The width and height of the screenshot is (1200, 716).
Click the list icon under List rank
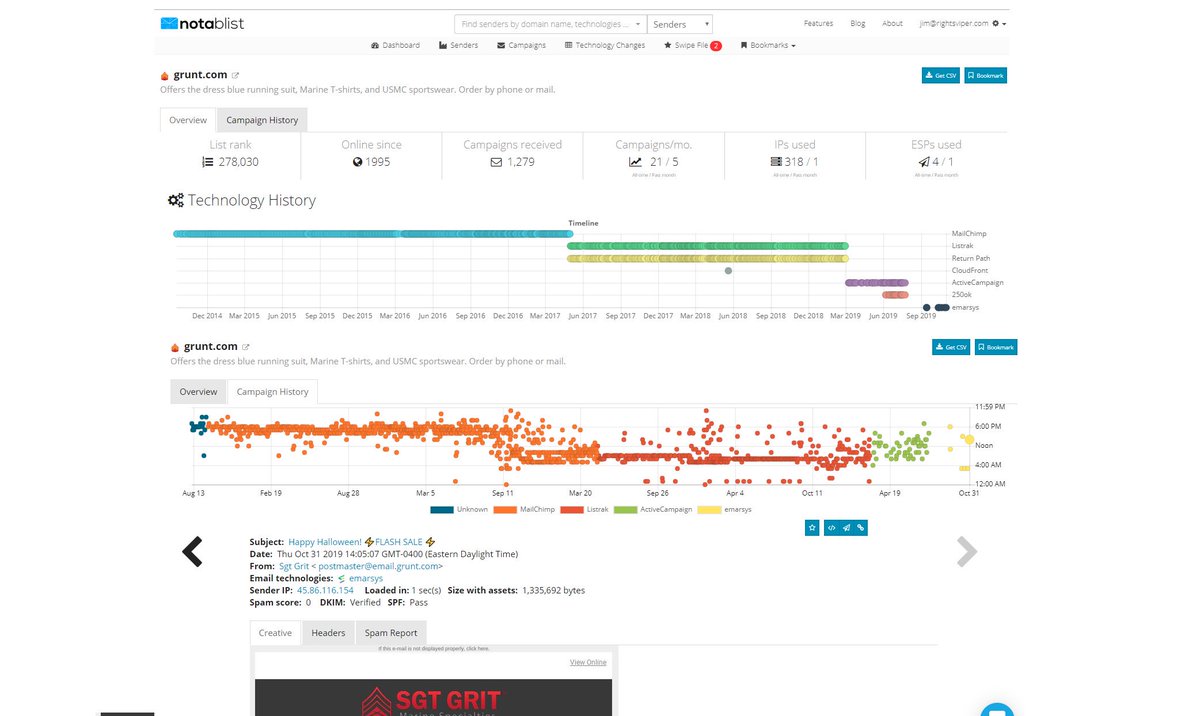point(207,161)
